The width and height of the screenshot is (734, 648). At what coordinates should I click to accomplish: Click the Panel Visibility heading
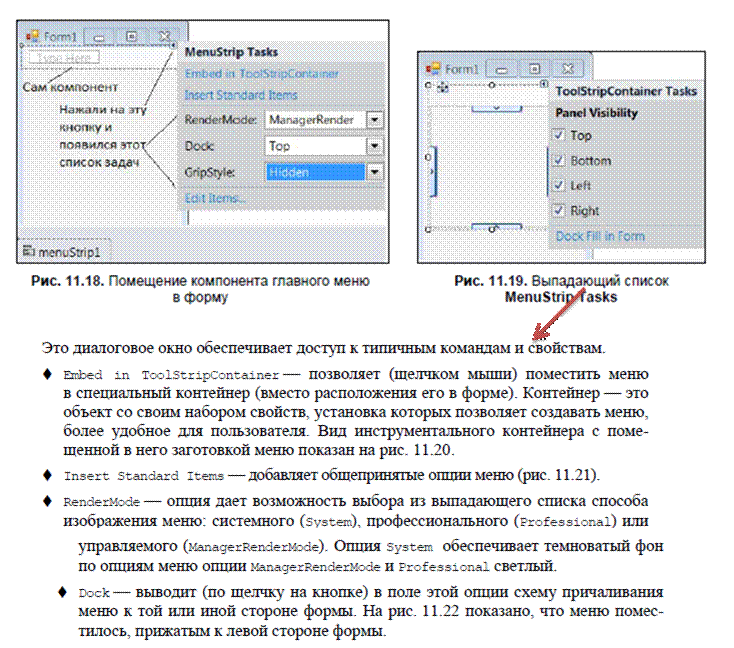tap(597, 113)
